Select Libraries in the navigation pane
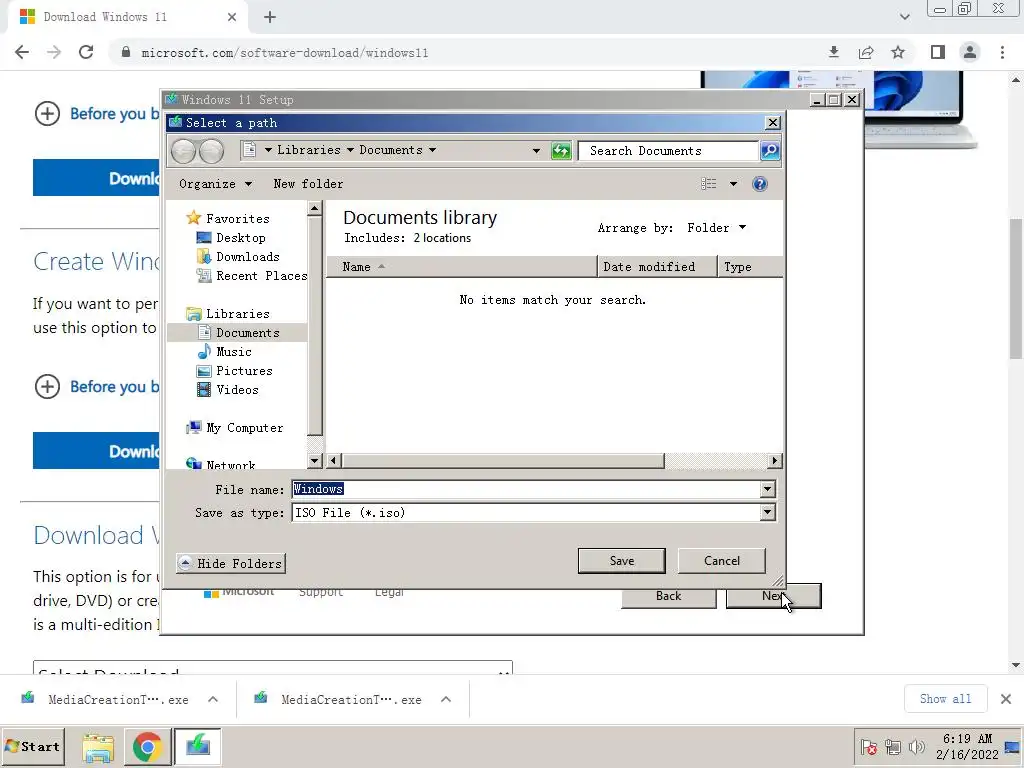 click(x=238, y=313)
